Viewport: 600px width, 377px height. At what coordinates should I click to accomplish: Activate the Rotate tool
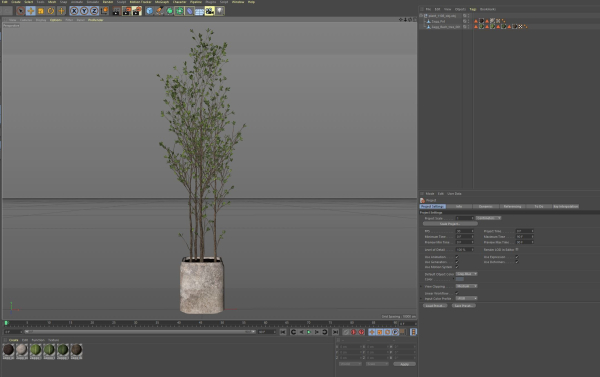tap(51, 11)
